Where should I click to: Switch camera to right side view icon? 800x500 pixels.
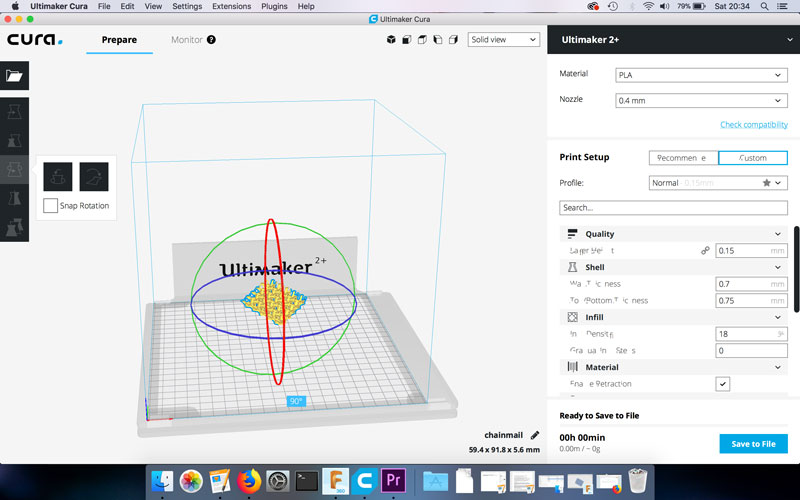pos(453,39)
